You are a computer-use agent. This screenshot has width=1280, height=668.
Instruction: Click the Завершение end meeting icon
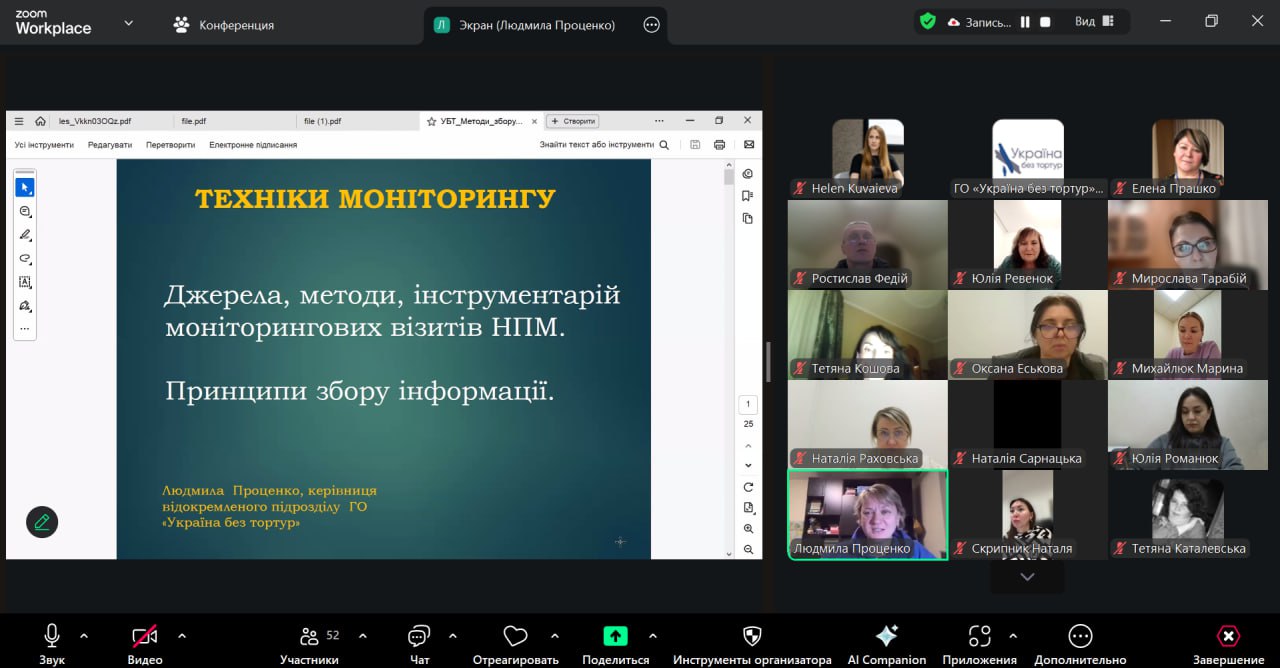click(1228, 636)
